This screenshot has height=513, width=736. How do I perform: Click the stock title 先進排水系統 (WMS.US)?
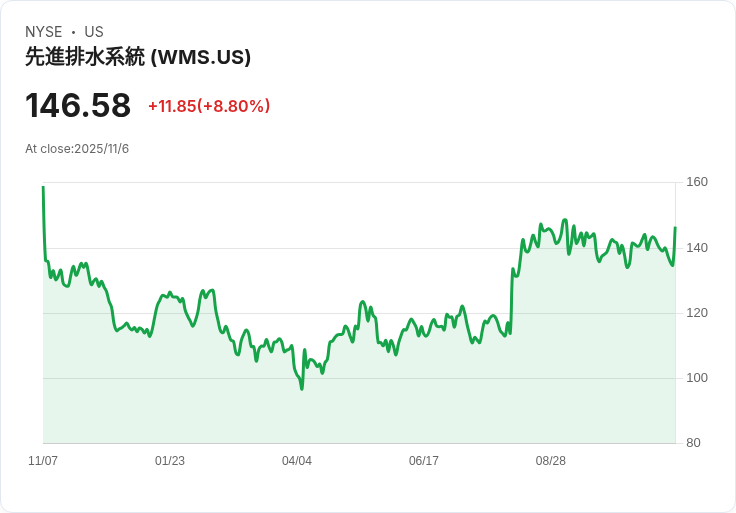pos(138,58)
